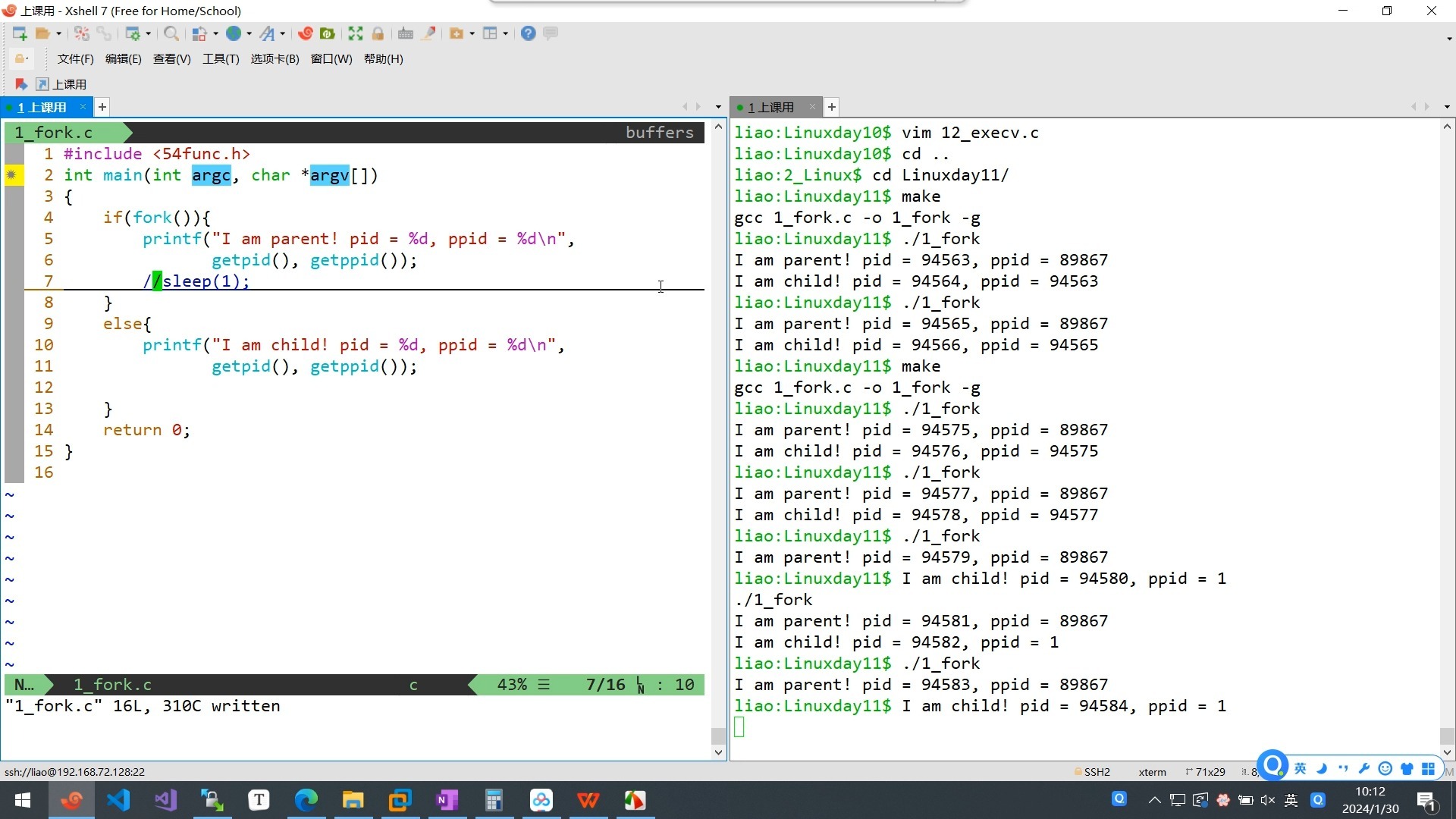Open the layout arrangement dropdown arrow
This screenshot has width=1456, height=819.
tap(505, 33)
